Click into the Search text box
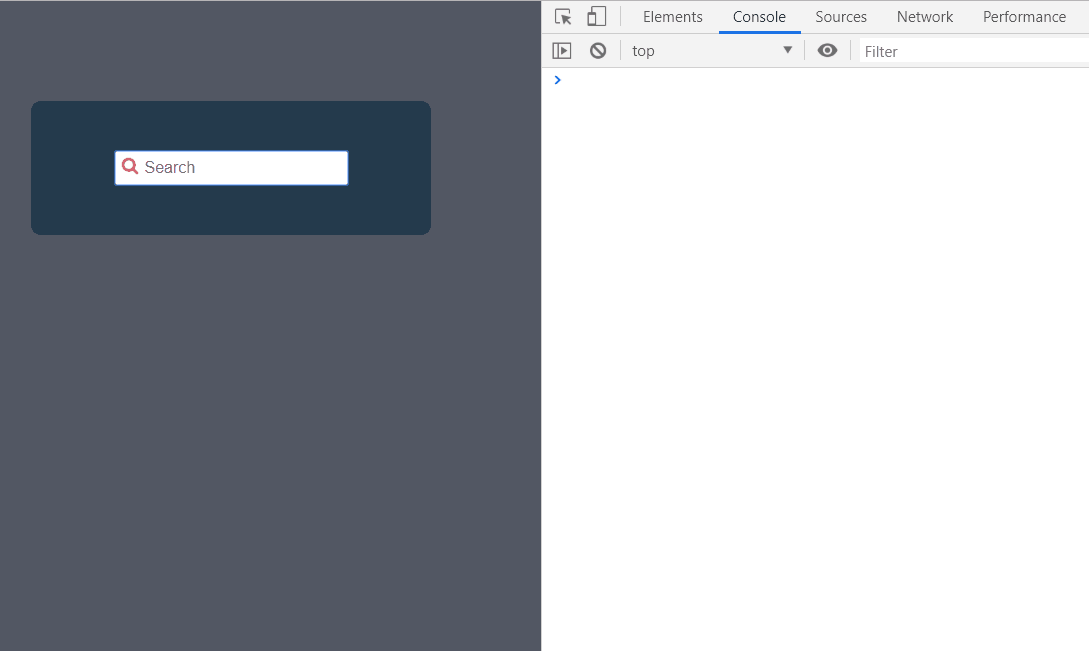The image size is (1089, 651). pyautogui.click(x=240, y=168)
